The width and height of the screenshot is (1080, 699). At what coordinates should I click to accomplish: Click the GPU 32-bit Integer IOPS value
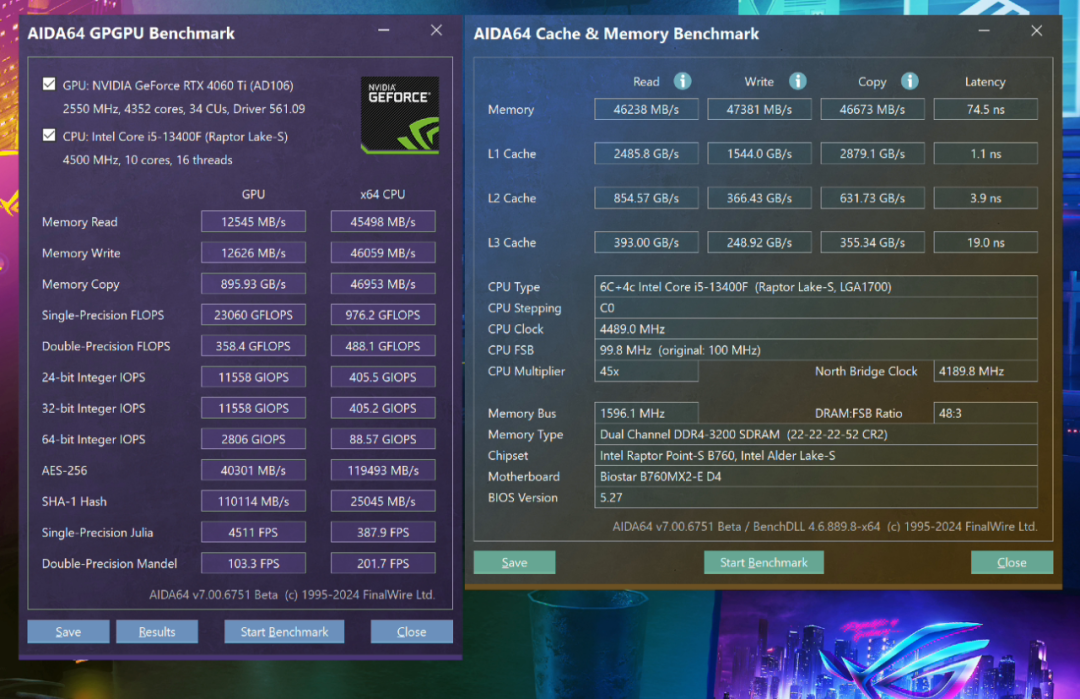tap(253, 408)
